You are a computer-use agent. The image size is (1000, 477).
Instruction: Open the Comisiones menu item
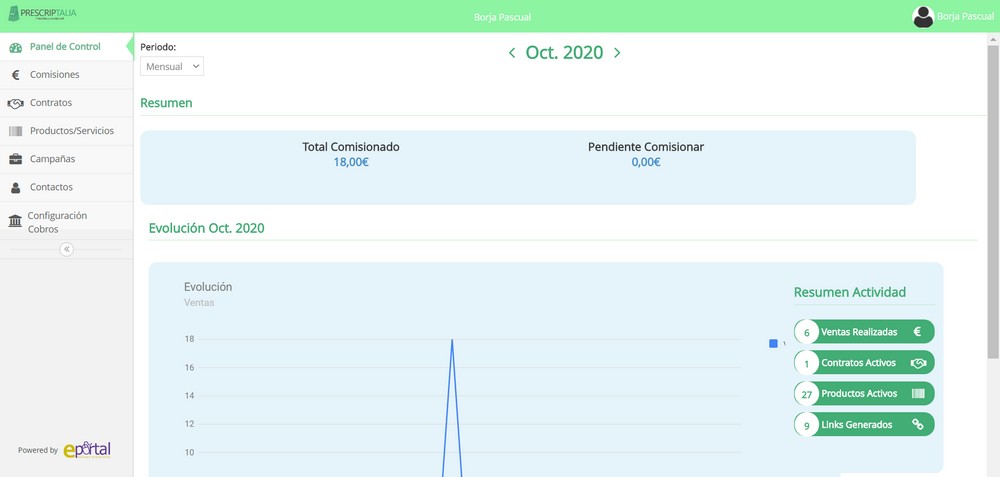pyautogui.click(x=54, y=75)
